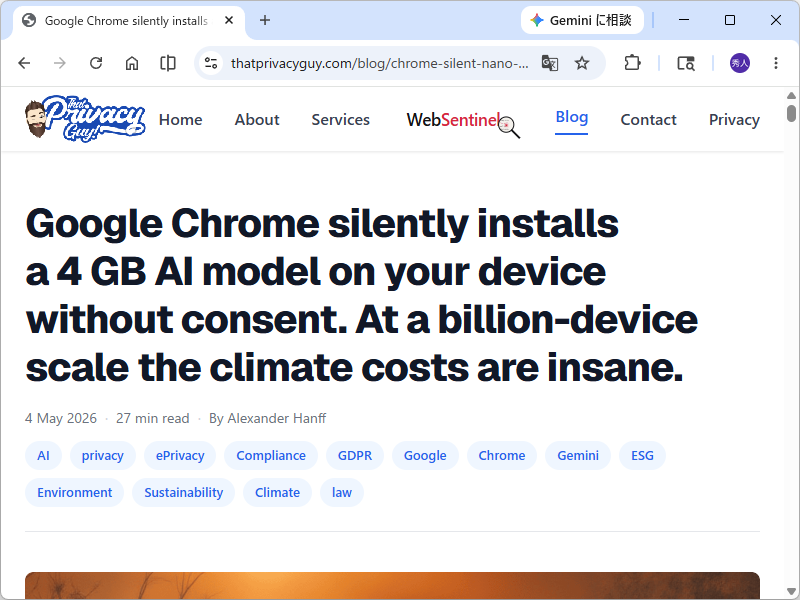Screen dimensions: 800x600
Task: Open the Contact nav item
Action: (648, 120)
